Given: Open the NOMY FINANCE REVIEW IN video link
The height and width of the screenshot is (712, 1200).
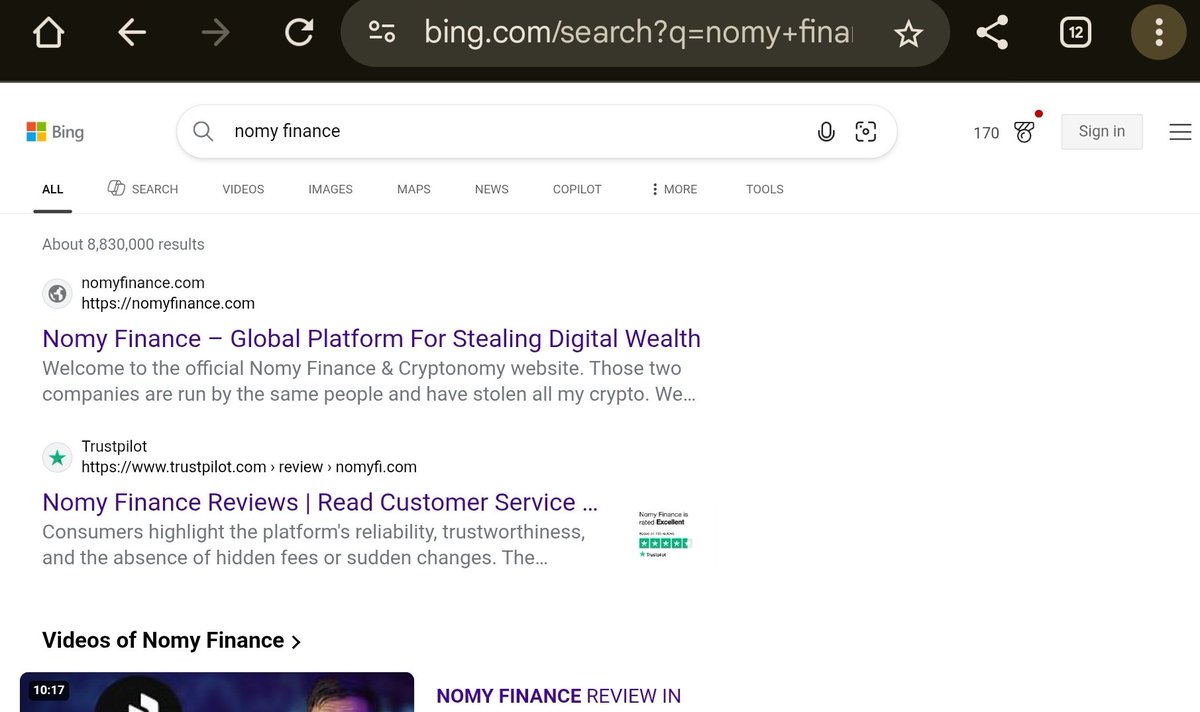Looking at the screenshot, I should click(x=559, y=696).
